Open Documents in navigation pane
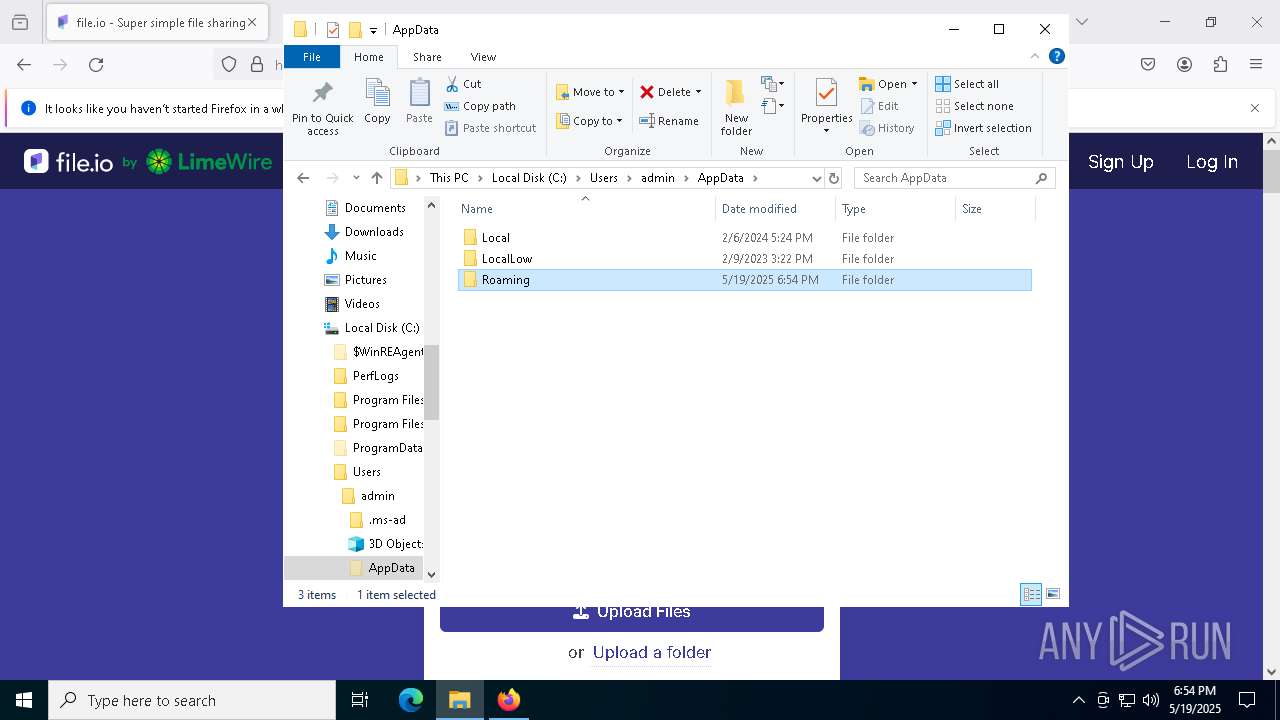Image resolution: width=1280 pixels, height=720 pixels. pos(365,208)
